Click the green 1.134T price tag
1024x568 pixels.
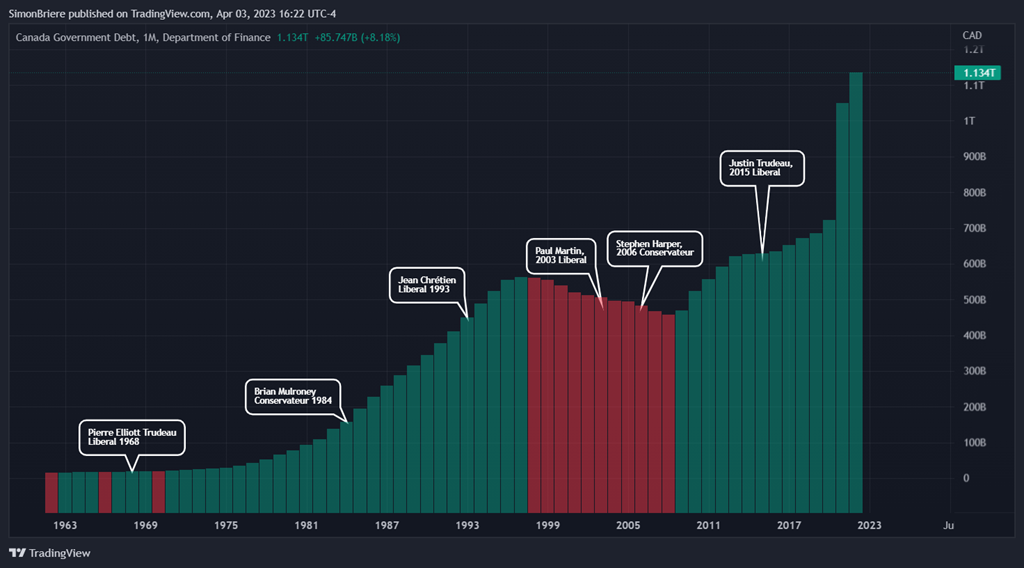975,73
